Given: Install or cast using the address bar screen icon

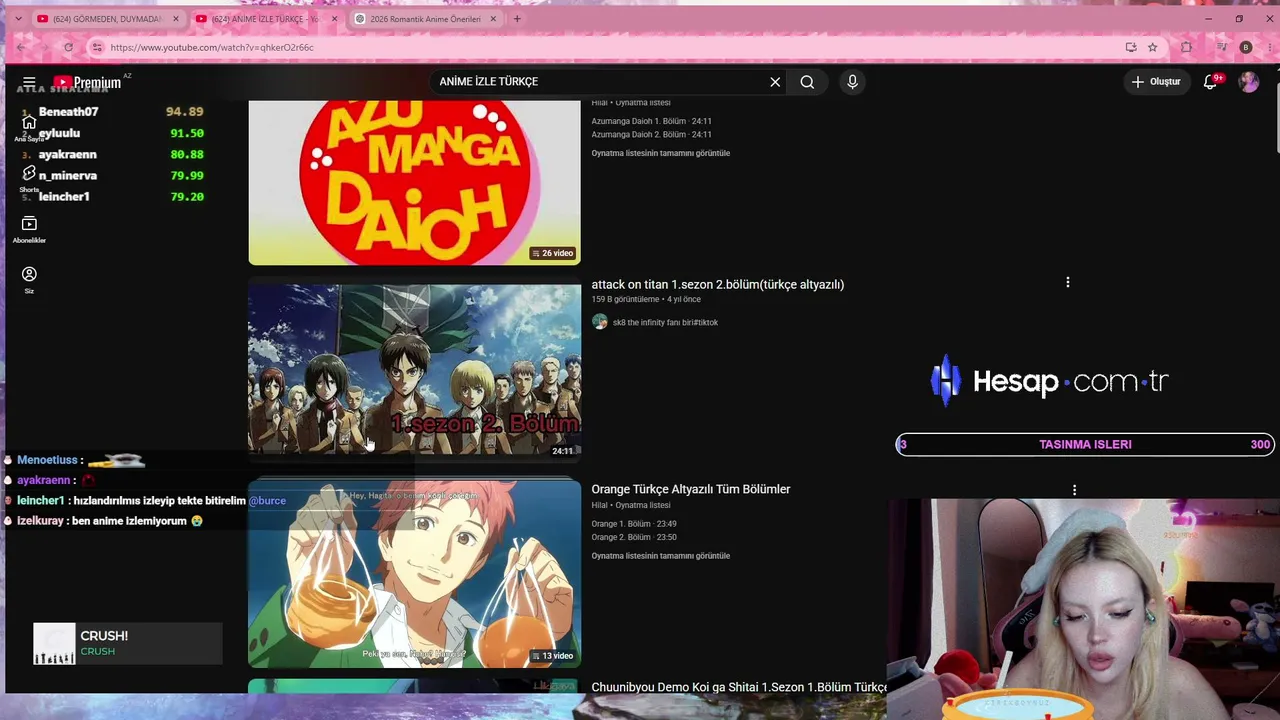Looking at the screenshot, I should pos(1131,47).
